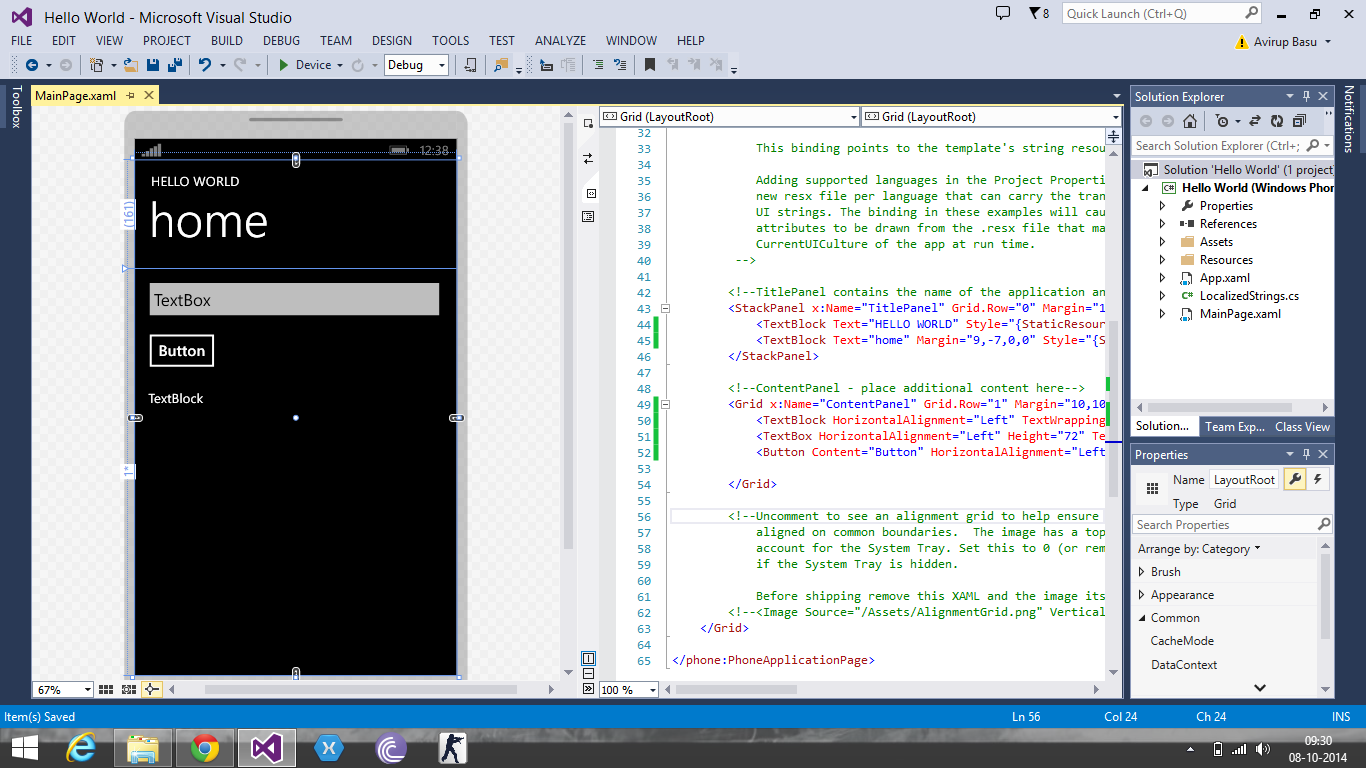Refresh the Solution Explorer tree
The image size is (1366, 768).
coord(1277,121)
